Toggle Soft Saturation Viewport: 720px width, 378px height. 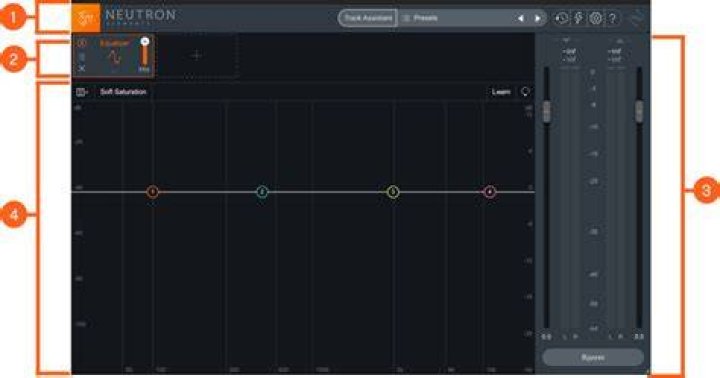coord(123,92)
